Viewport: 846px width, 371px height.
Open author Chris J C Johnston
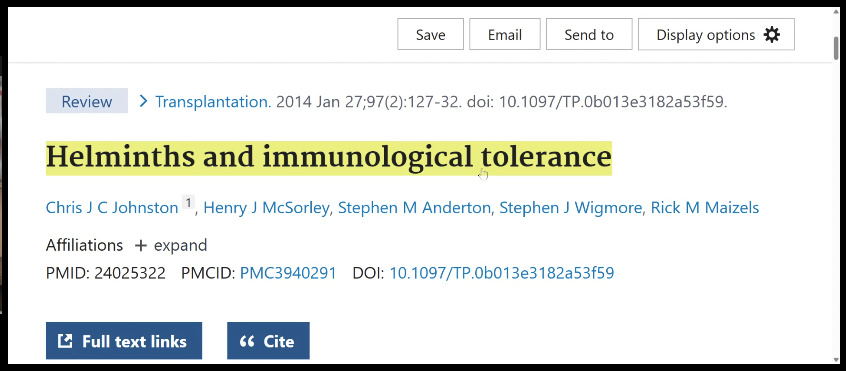click(x=112, y=208)
